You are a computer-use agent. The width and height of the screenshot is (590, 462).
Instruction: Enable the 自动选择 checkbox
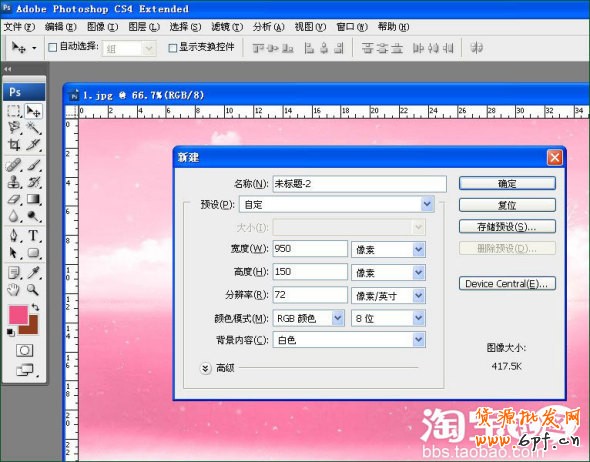(x=53, y=47)
